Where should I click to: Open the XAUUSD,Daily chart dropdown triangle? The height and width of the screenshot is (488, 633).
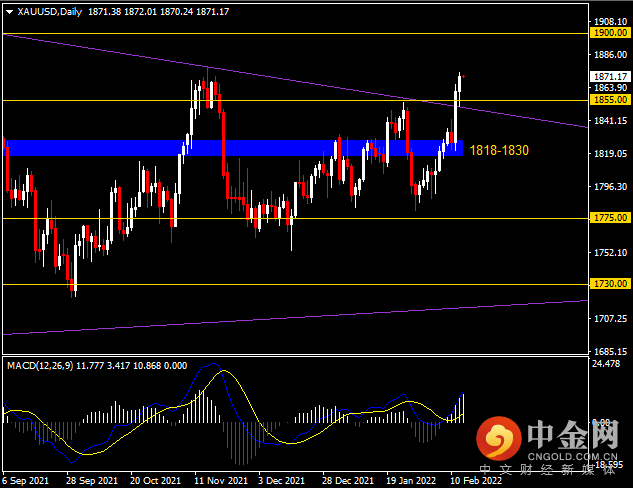pos(10,12)
